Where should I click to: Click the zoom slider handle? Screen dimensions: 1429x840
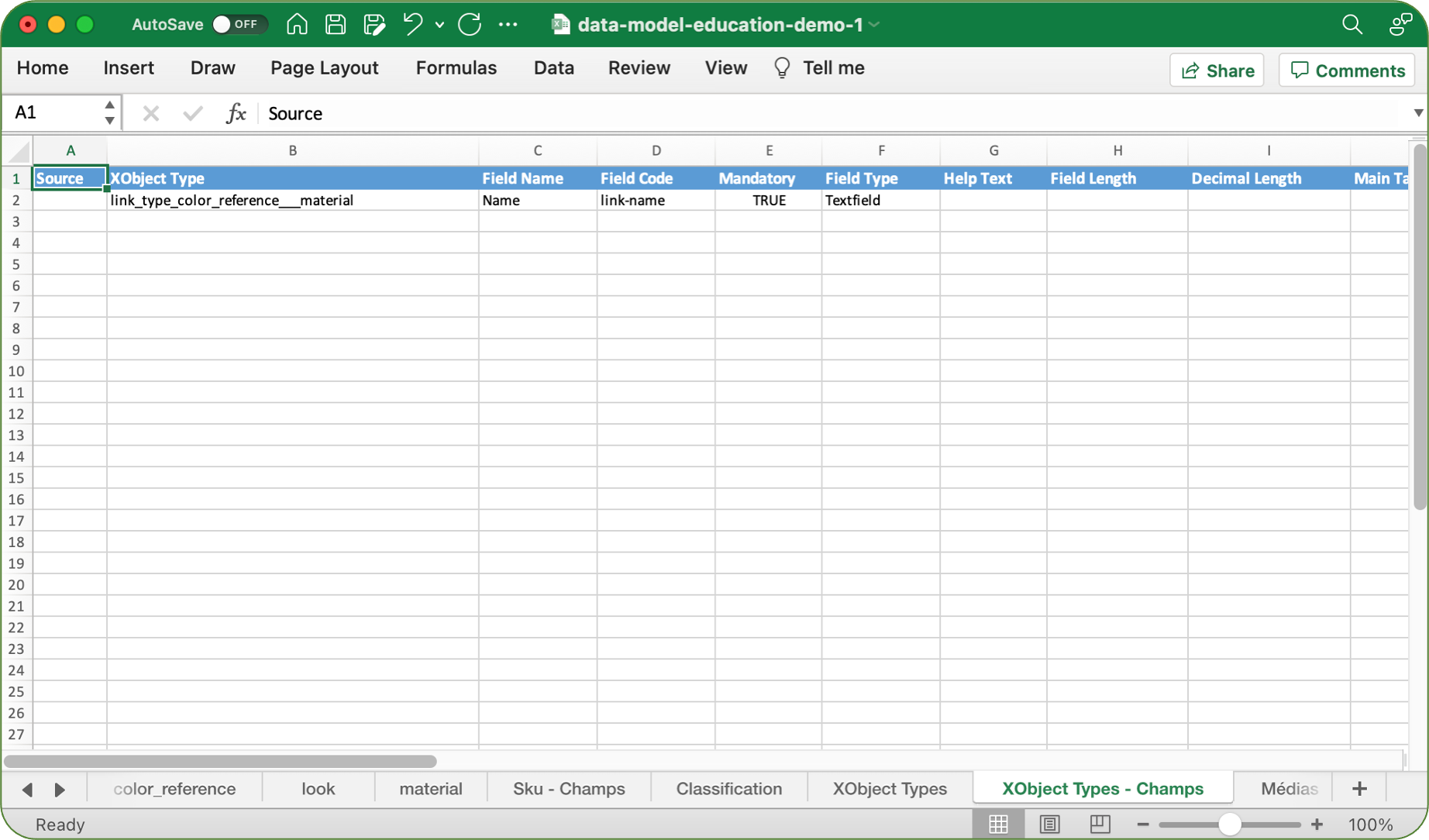click(1230, 825)
